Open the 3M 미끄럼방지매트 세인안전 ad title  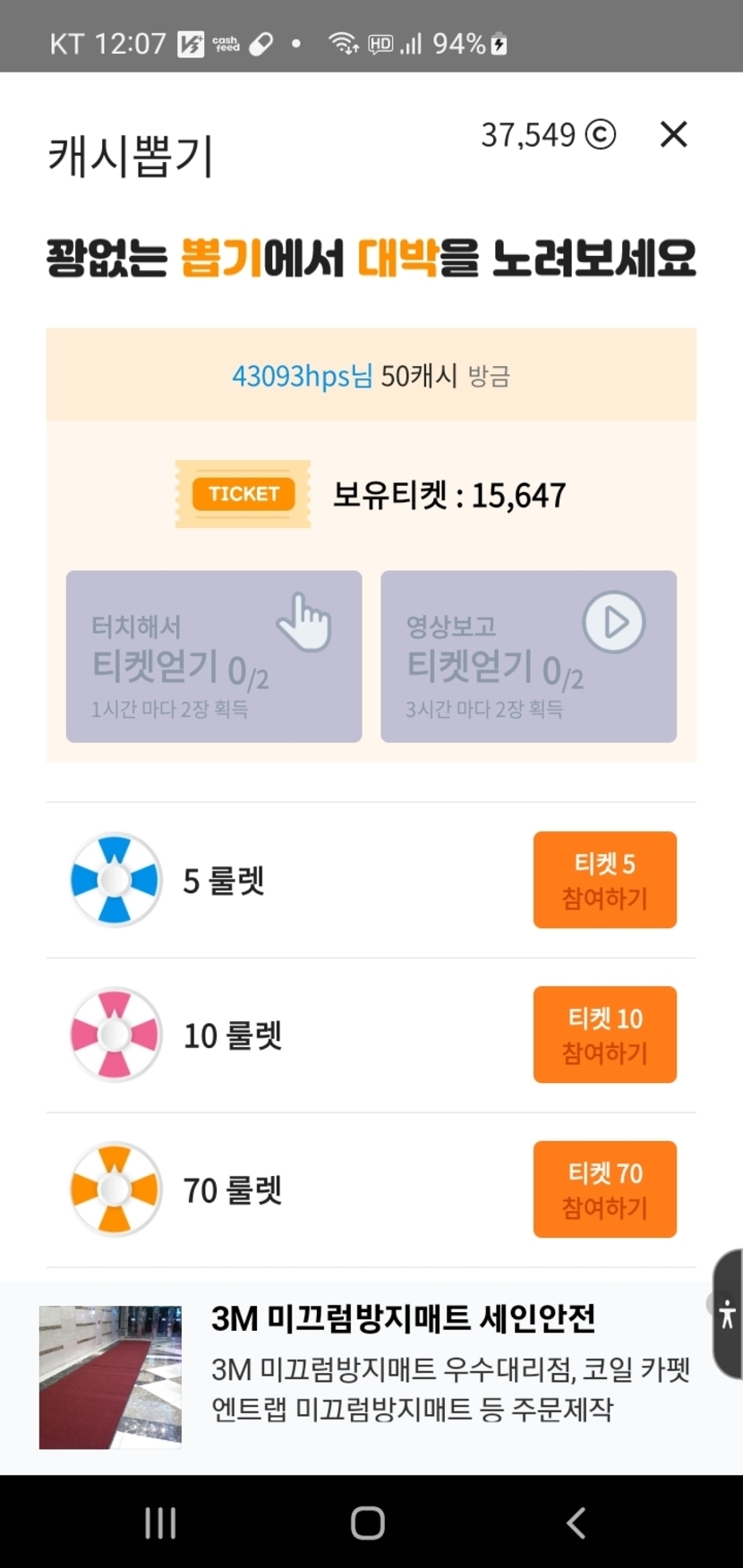(403, 1318)
